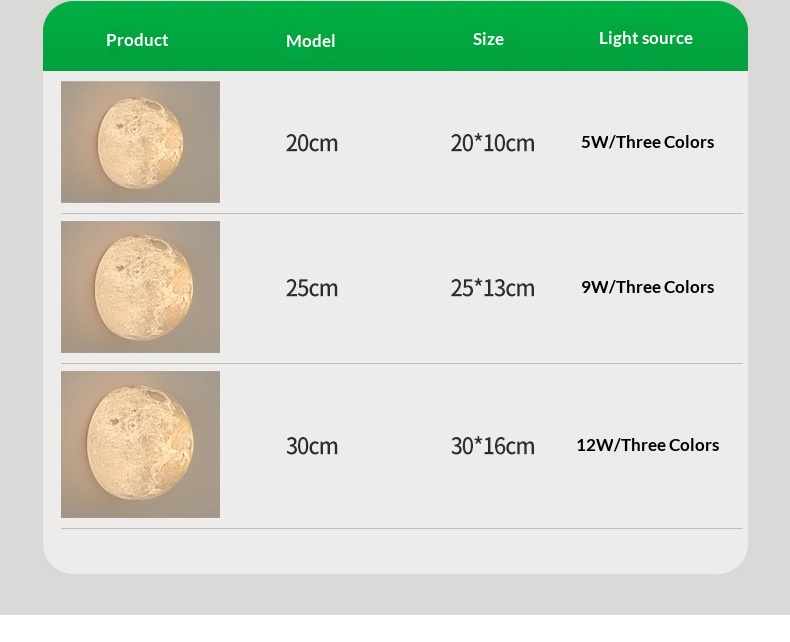Select the Product column header
The image size is (790, 642).
click(137, 40)
